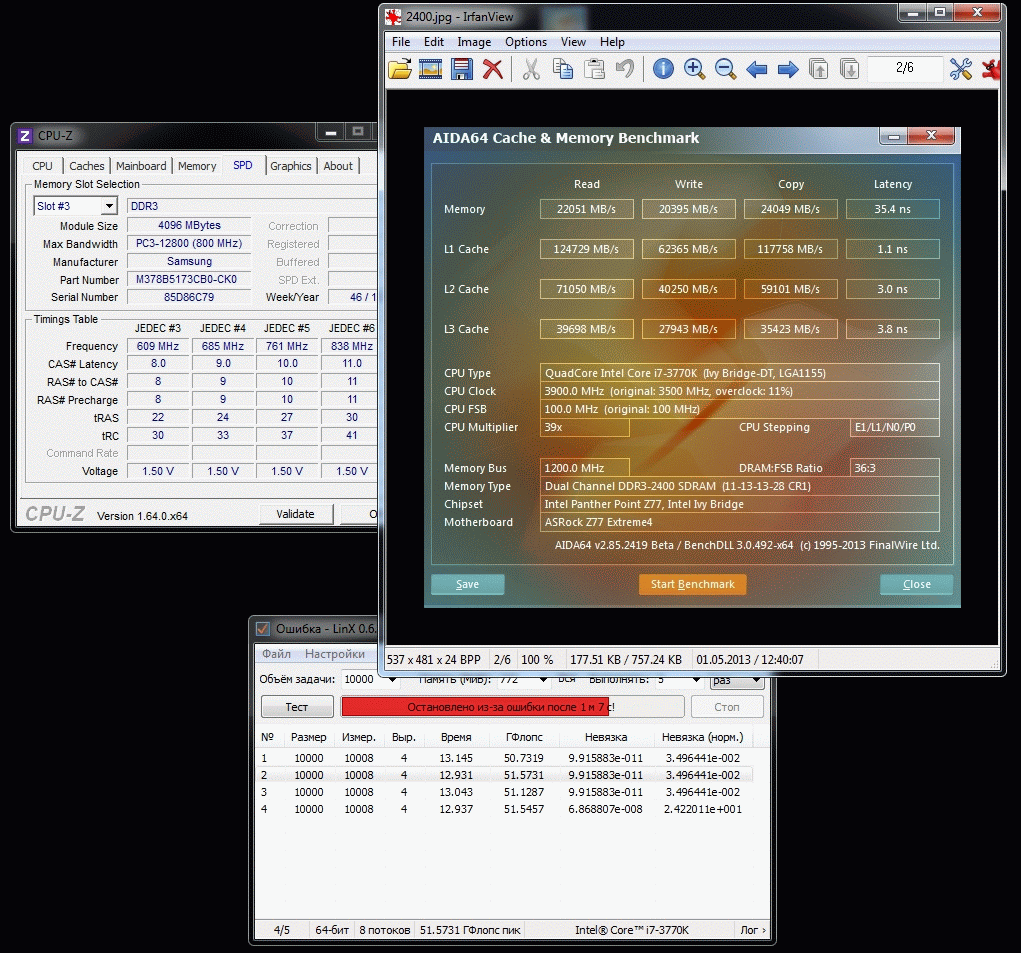Open a file with IrfanView's folder icon

tap(400, 68)
